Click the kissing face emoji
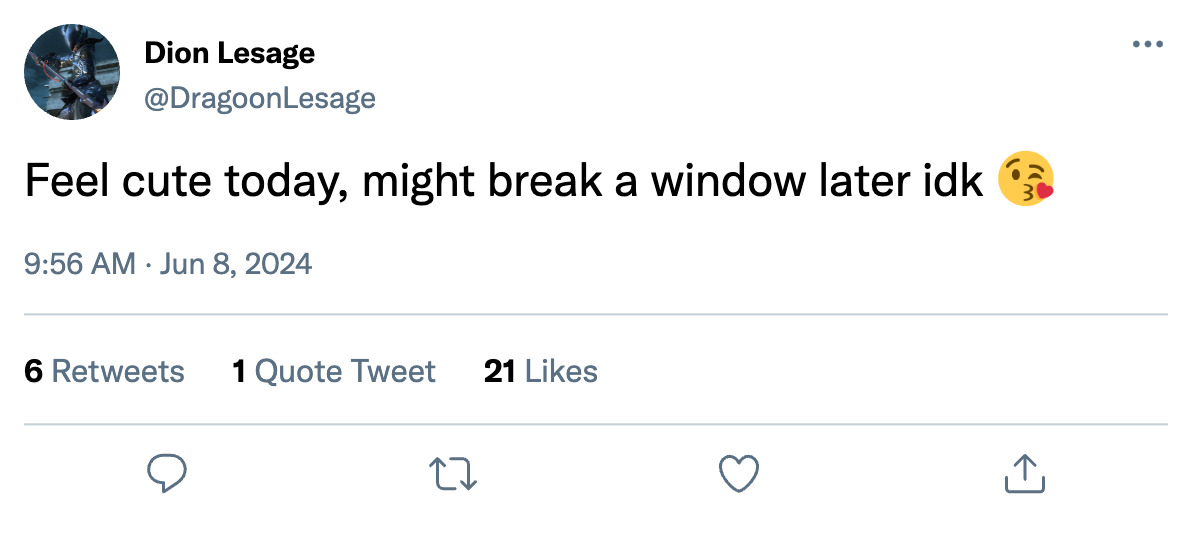Screen dimensions: 1192x546 pyautogui.click(x=1026, y=183)
